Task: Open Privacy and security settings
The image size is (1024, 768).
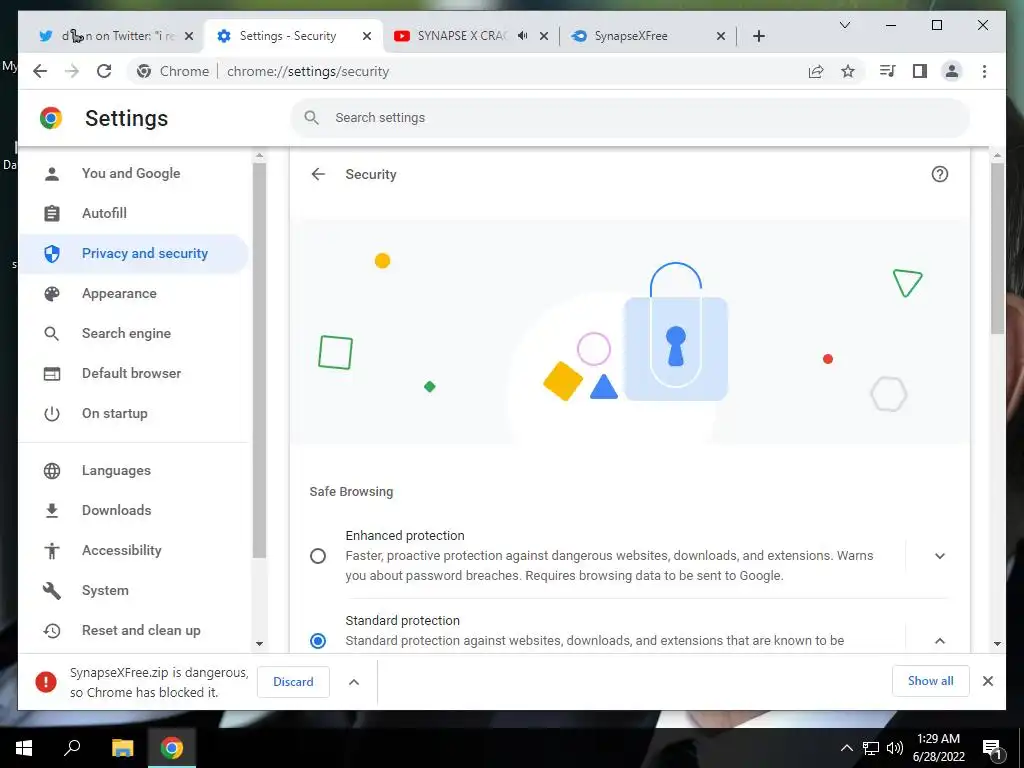Action: (134, 253)
